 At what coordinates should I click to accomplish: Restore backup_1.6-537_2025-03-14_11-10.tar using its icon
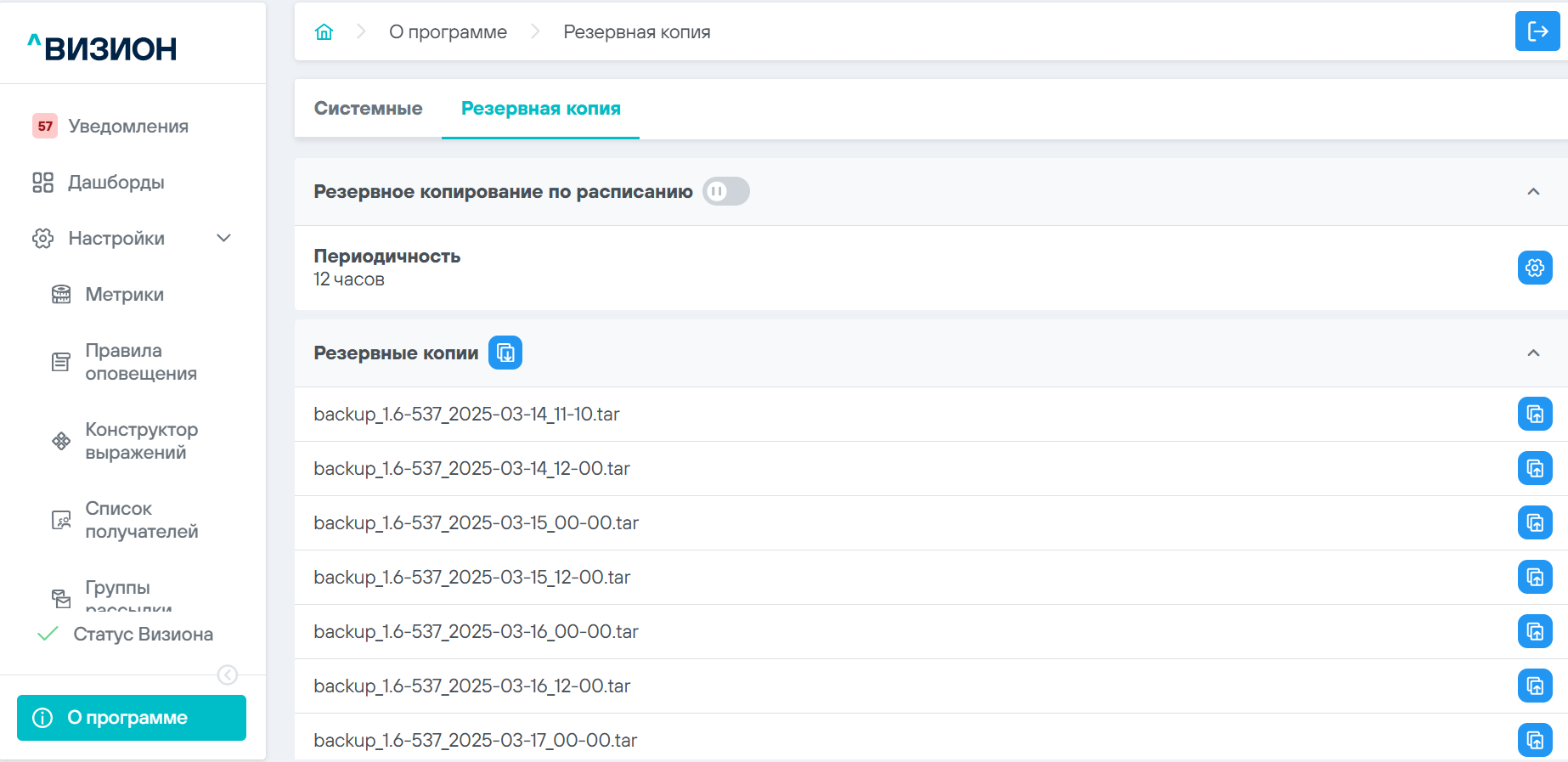[x=1534, y=414]
